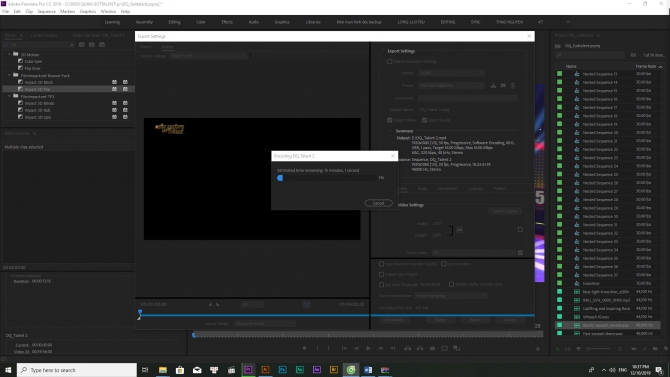670x377 pixels.
Task: Collapse the 3D Motion effects folder
Action: click(9, 54)
